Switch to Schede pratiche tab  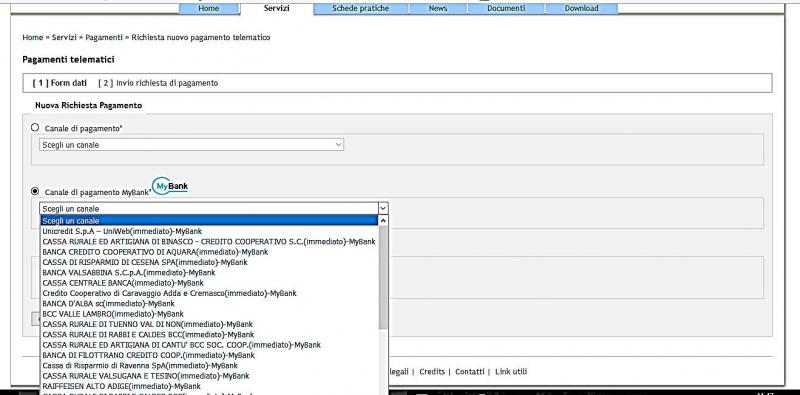[361, 8]
